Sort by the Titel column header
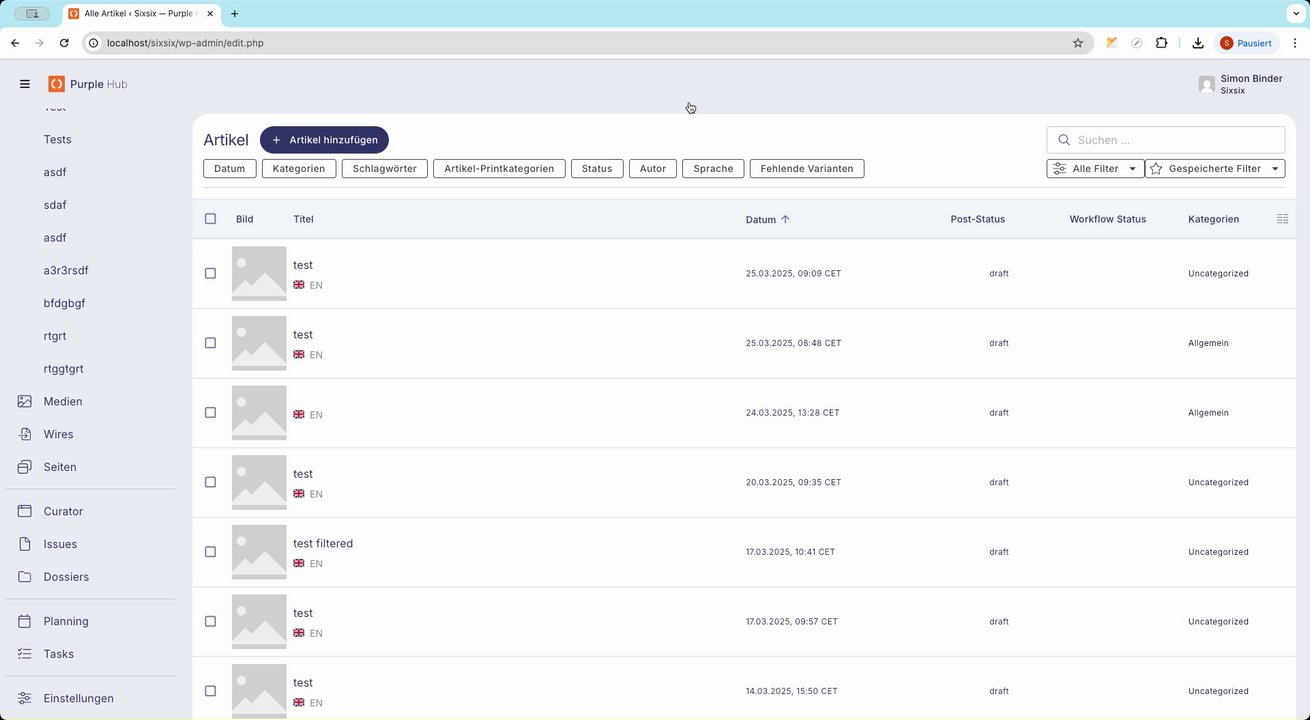 click(x=303, y=219)
